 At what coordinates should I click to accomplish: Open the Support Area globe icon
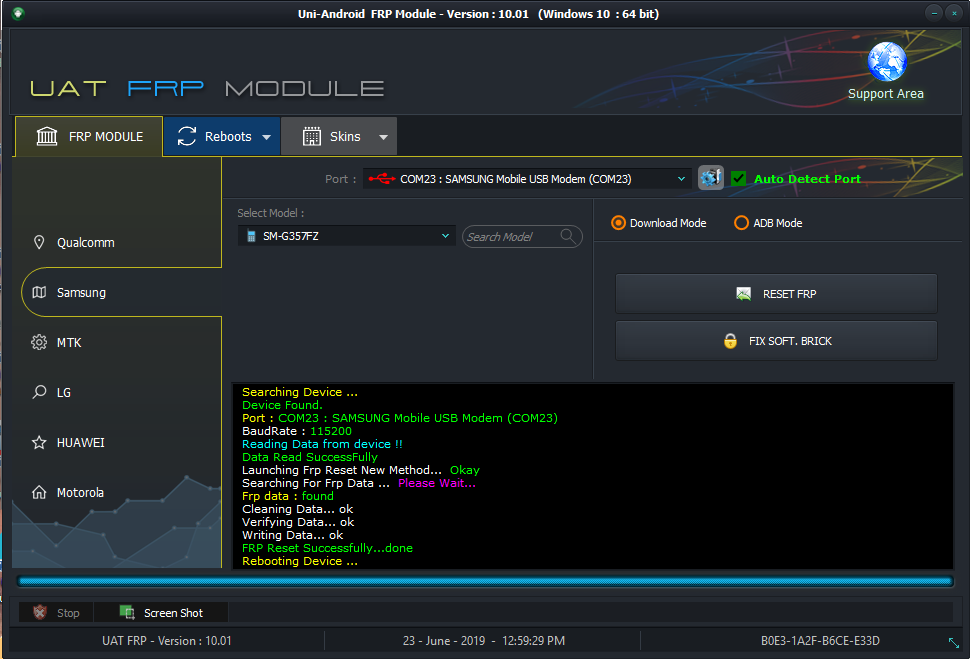click(x=886, y=62)
